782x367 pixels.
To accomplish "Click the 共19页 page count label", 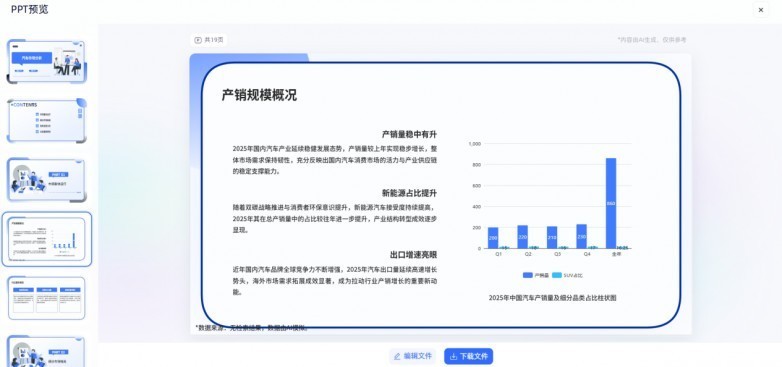I will click(214, 40).
